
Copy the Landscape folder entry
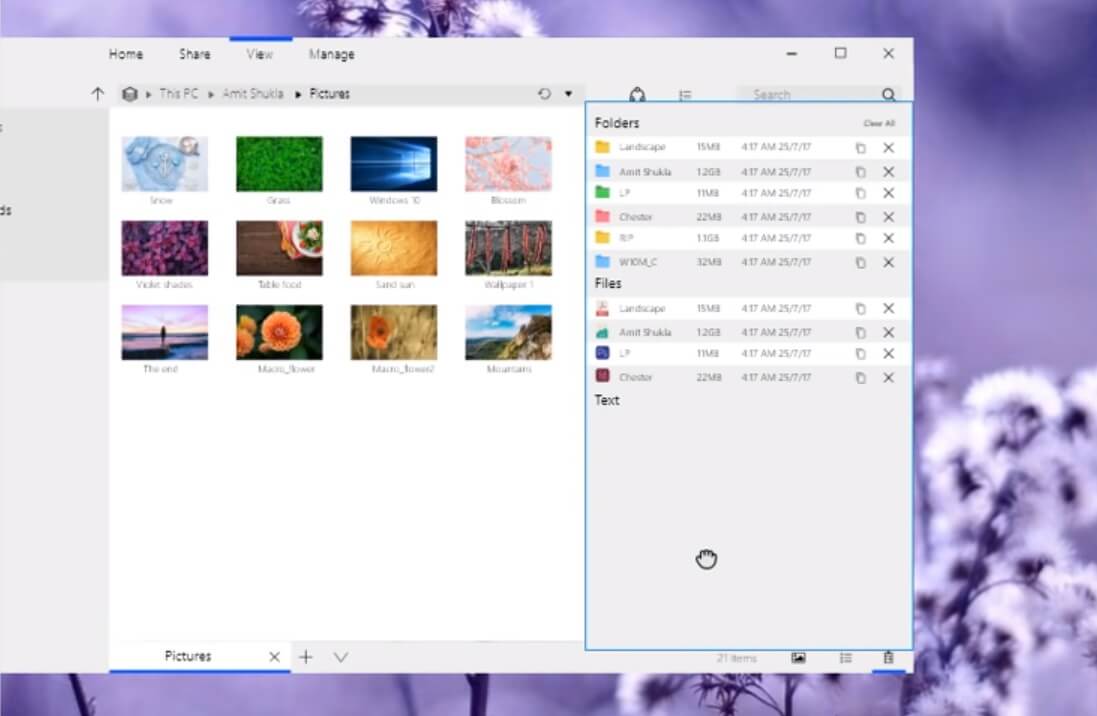coord(861,148)
